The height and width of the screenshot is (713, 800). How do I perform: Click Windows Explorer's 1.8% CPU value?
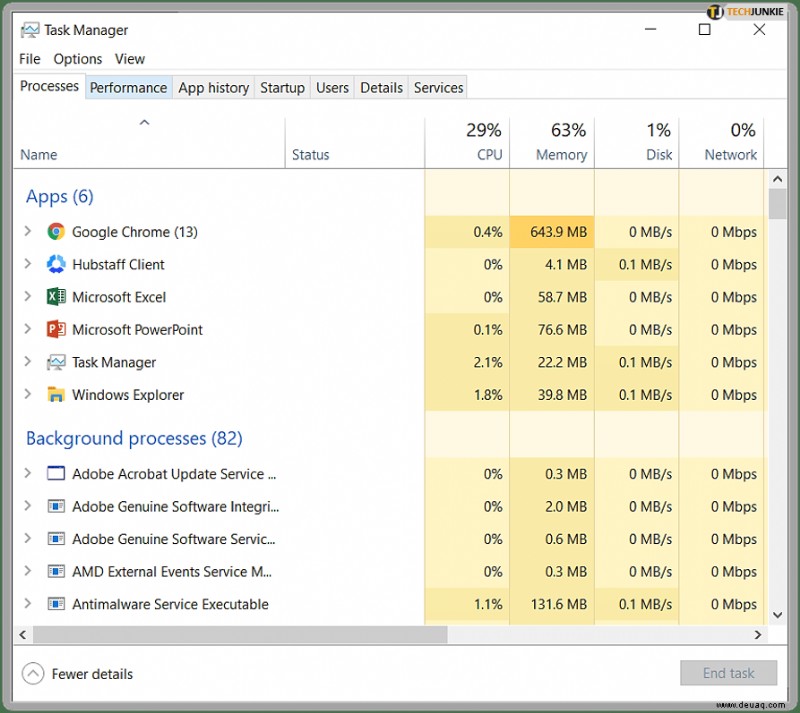click(x=488, y=395)
